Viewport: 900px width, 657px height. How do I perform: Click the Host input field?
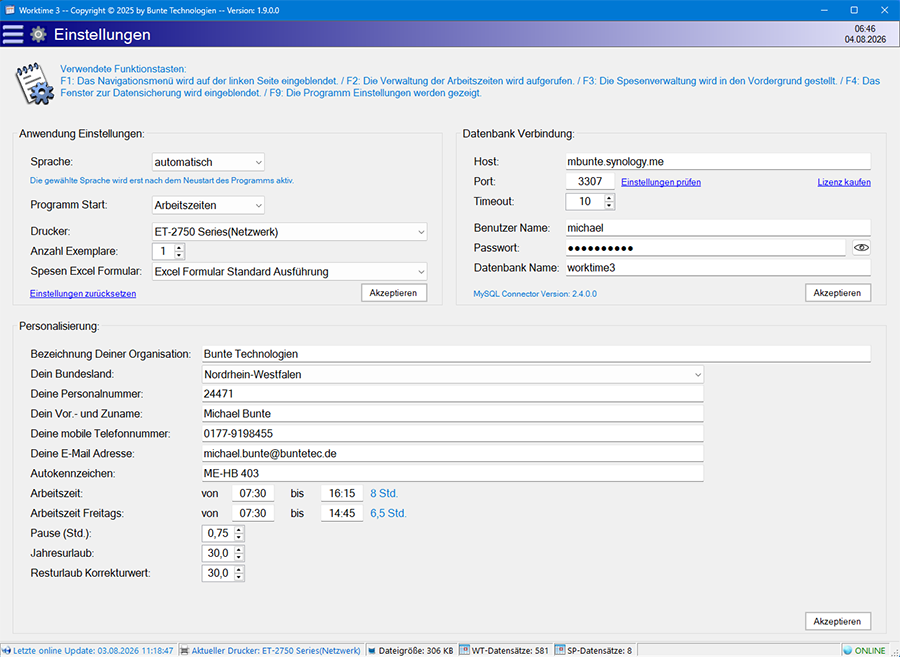pos(718,162)
